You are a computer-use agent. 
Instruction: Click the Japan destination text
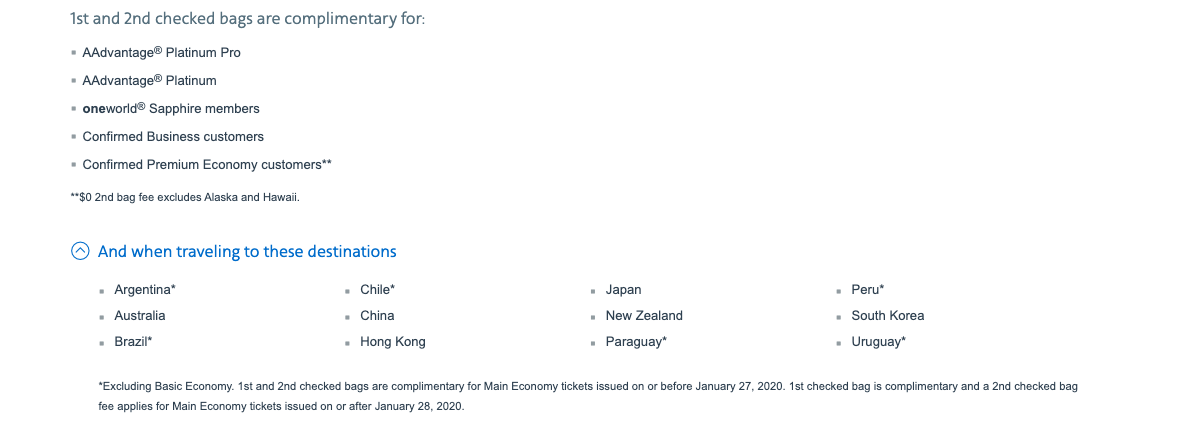pyautogui.click(x=623, y=290)
